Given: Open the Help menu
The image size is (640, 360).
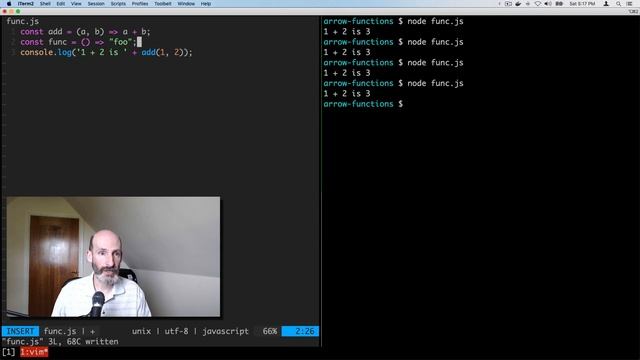Looking at the screenshot, I should click(x=206, y=4).
